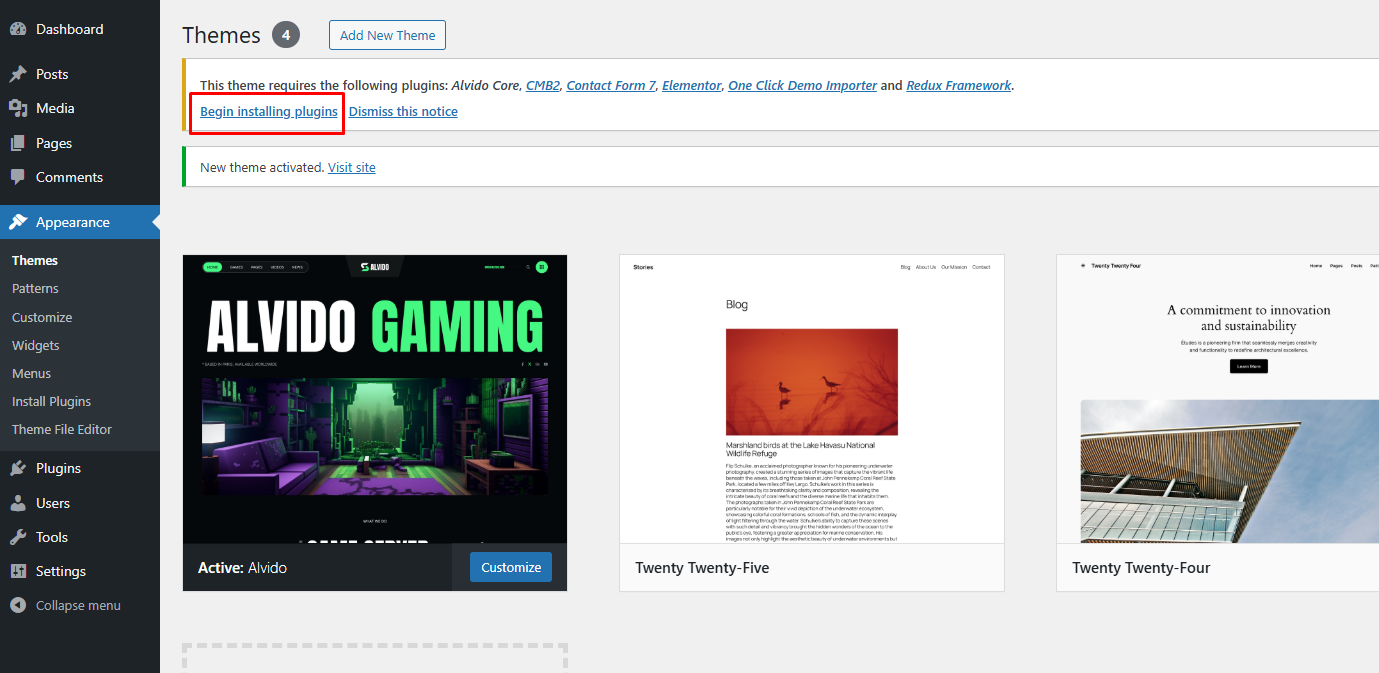The height and width of the screenshot is (673, 1379).
Task: Select the Twenty Twenty-Five theme screenshot
Action: coord(812,399)
